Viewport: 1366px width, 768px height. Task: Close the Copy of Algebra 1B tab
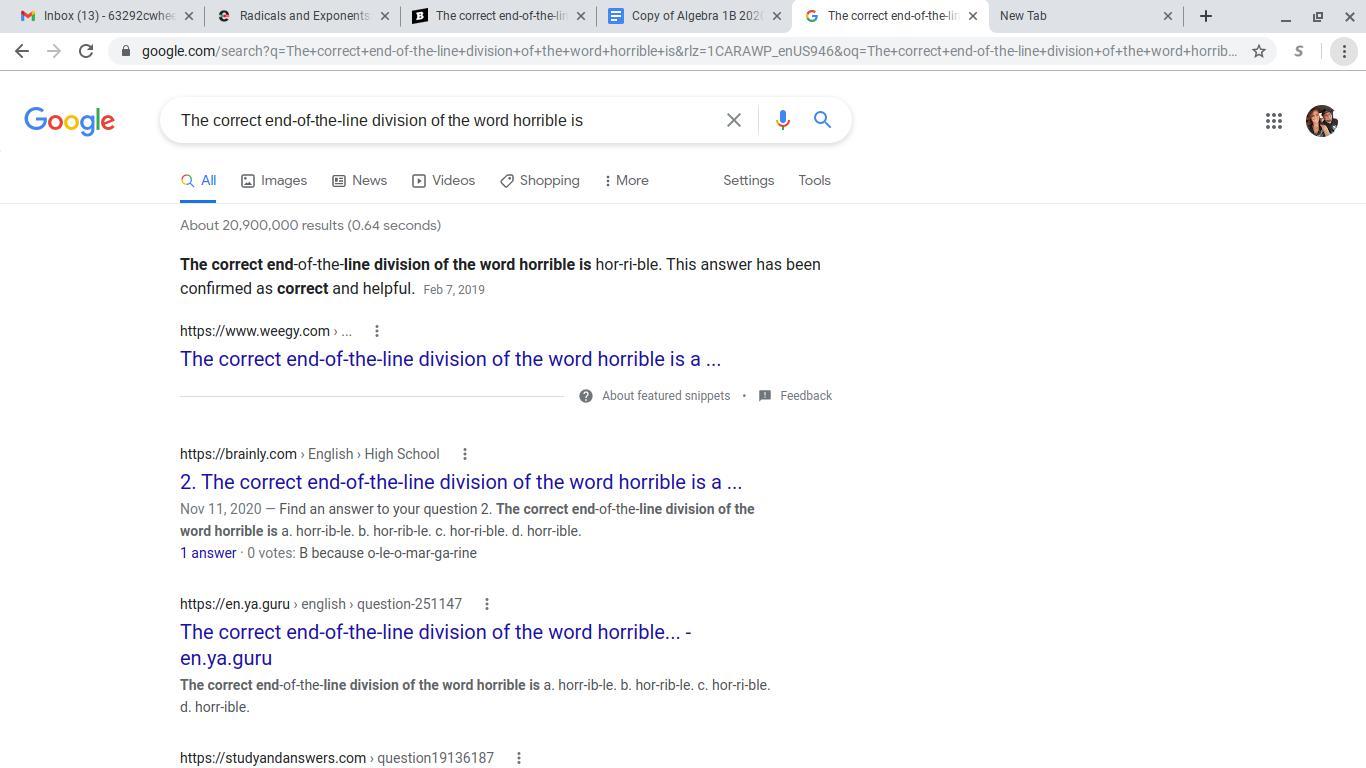pos(777,16)
